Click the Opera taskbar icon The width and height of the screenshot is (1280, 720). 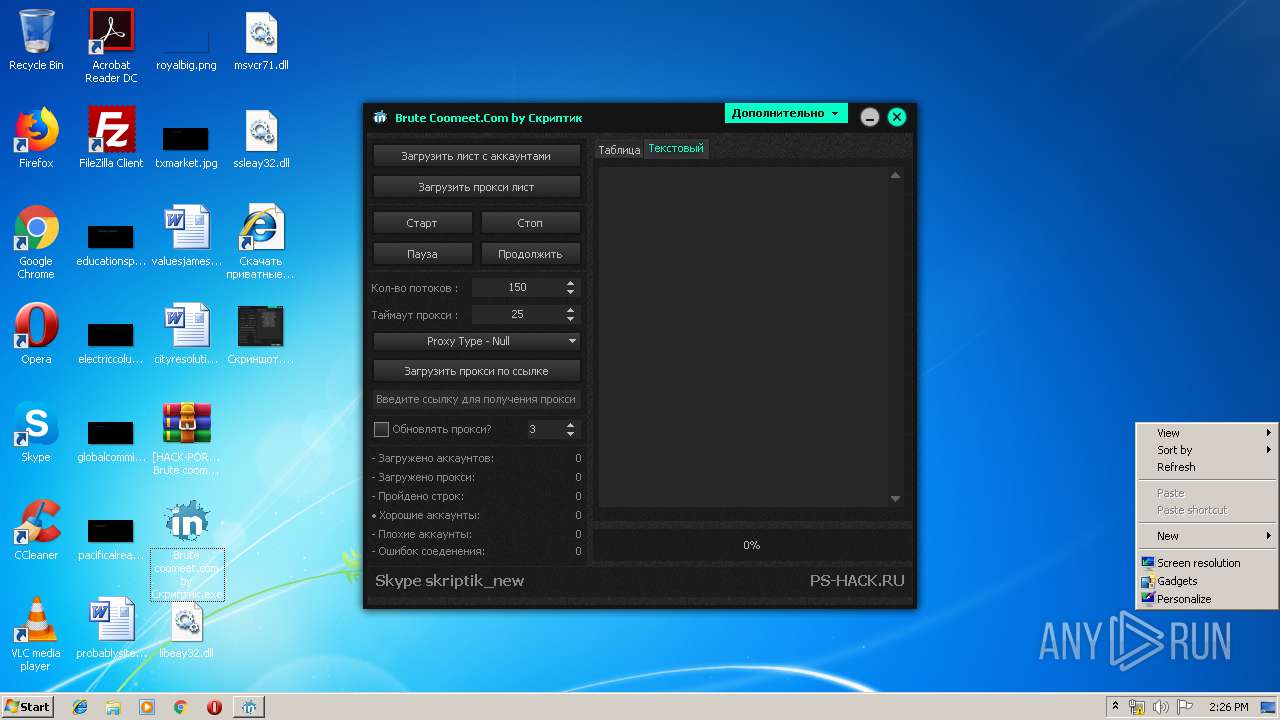tap(214, 707)
